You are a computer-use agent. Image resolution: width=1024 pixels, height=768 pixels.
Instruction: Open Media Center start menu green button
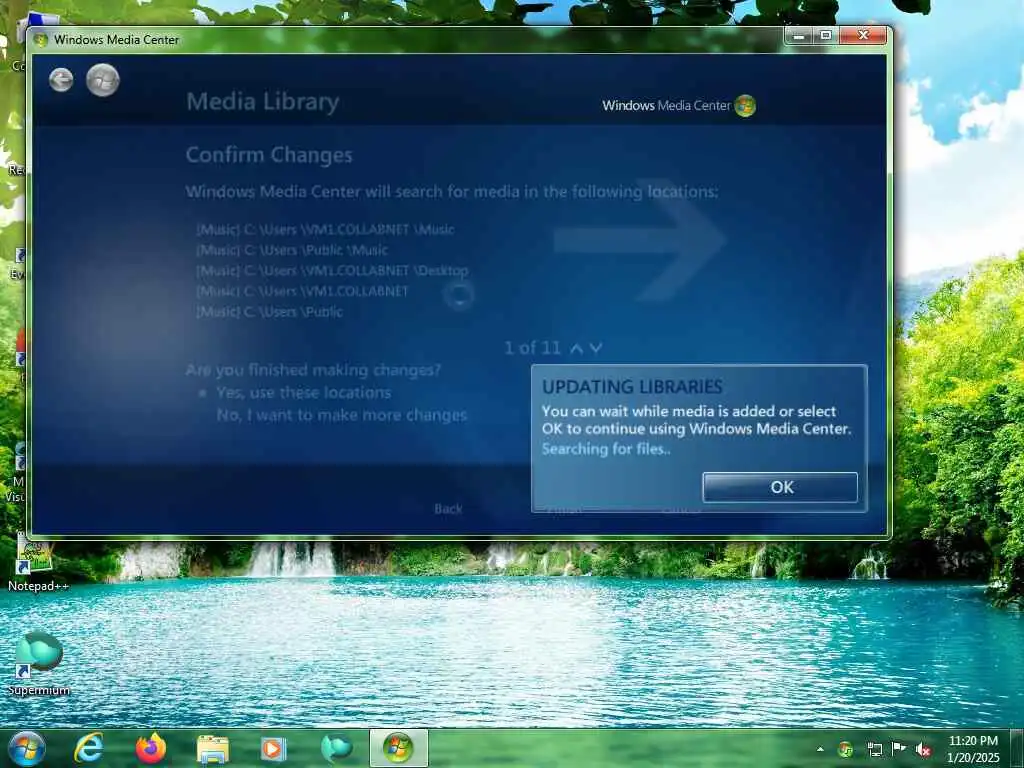point(103,80)
